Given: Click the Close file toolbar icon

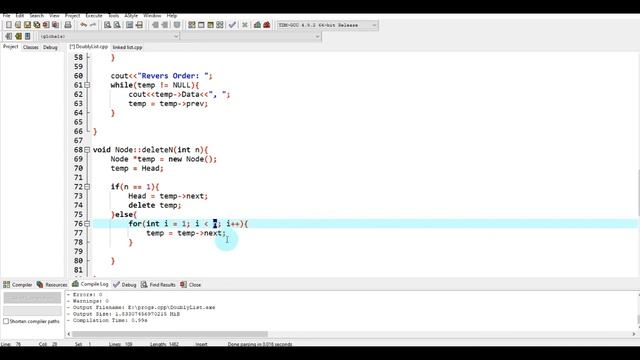Looking at the screenshot, I should [46, 25].
